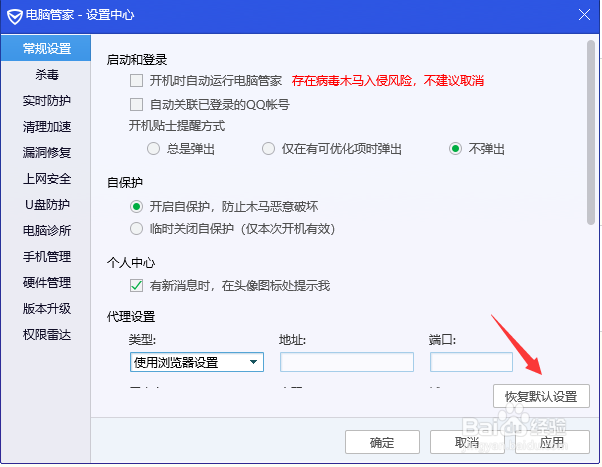This screenshot has width=602, height=467.
Task: Click the vertical scrollbar thumb
Action: [x=591, y=132]
